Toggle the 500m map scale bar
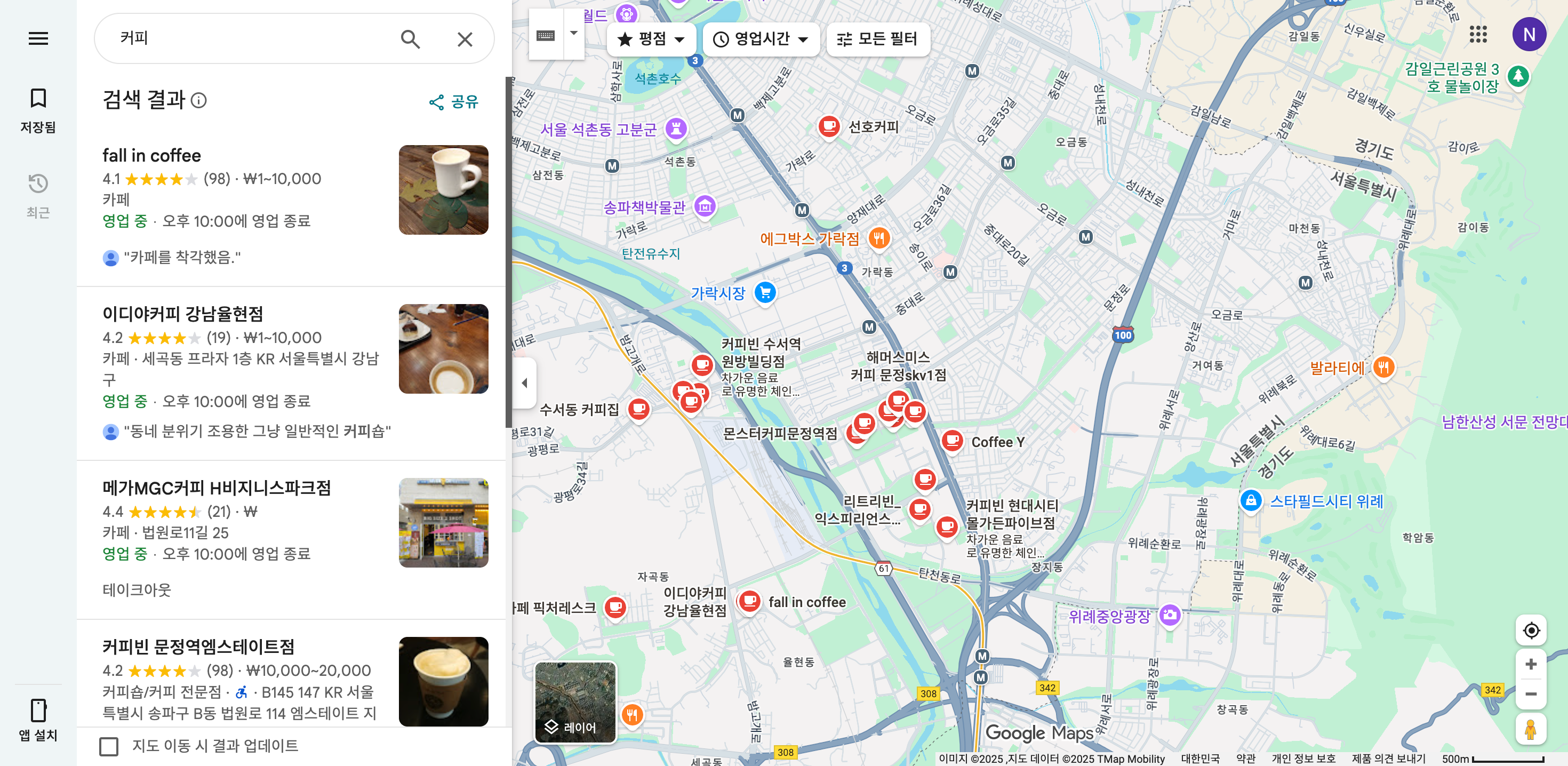Image resolution: width=1568 pixels, height=766 pixels. 1493,759
